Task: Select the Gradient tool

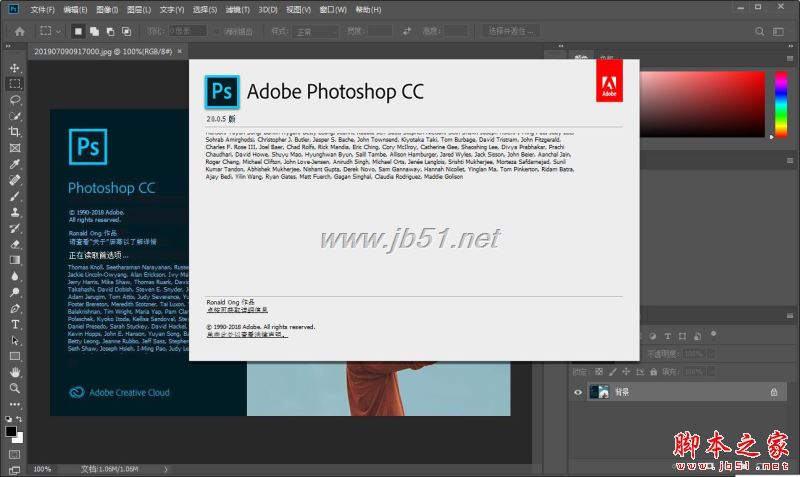Action: pyautogui.click(x=14, y=260)
